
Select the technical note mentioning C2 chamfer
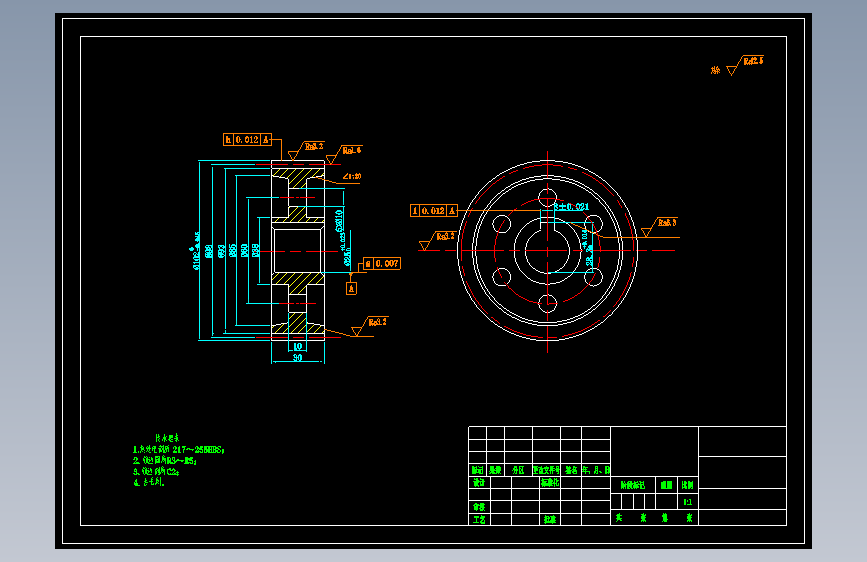pos(156,471)
